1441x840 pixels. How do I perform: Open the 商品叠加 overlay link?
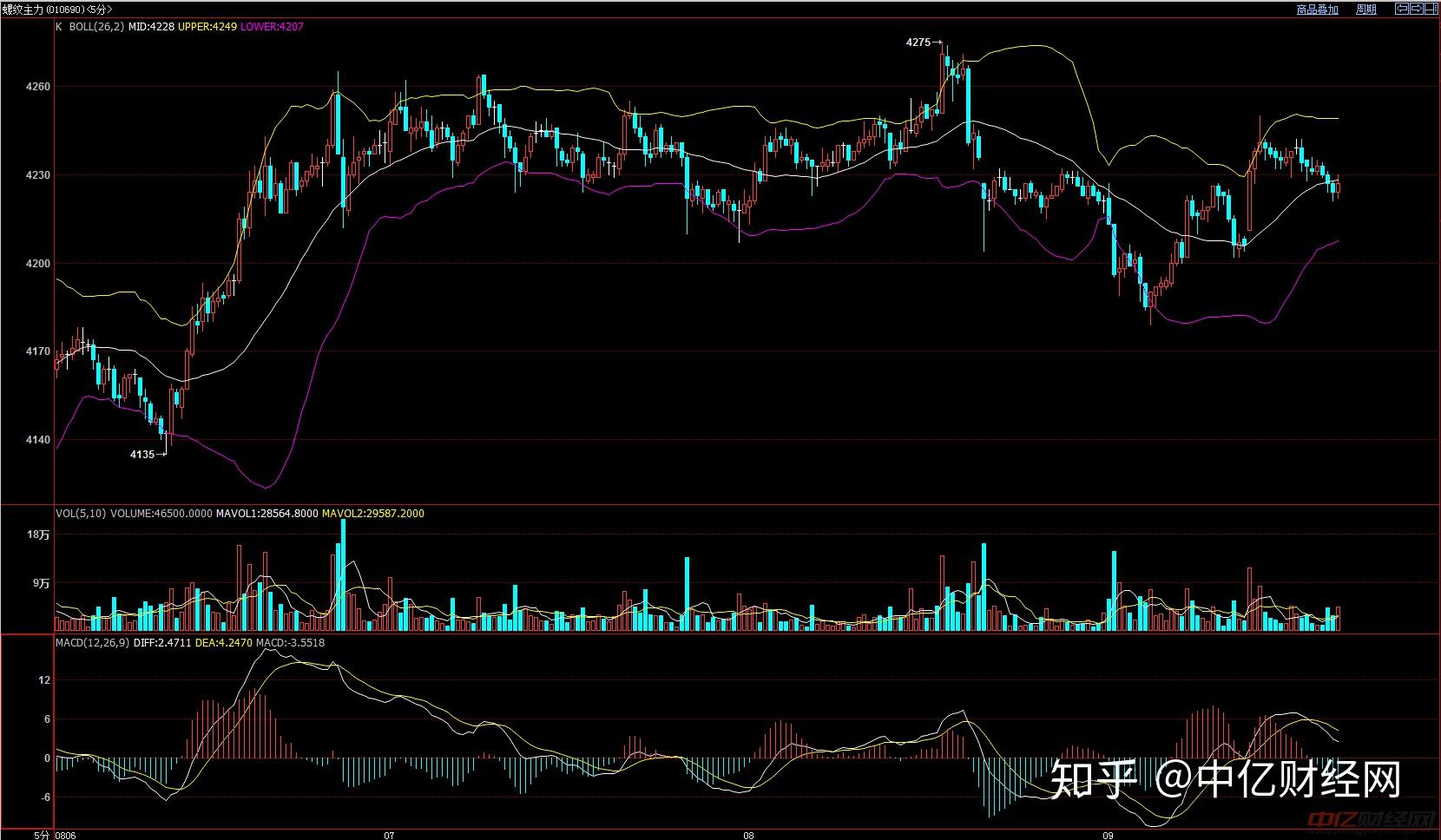point(1317,10)
